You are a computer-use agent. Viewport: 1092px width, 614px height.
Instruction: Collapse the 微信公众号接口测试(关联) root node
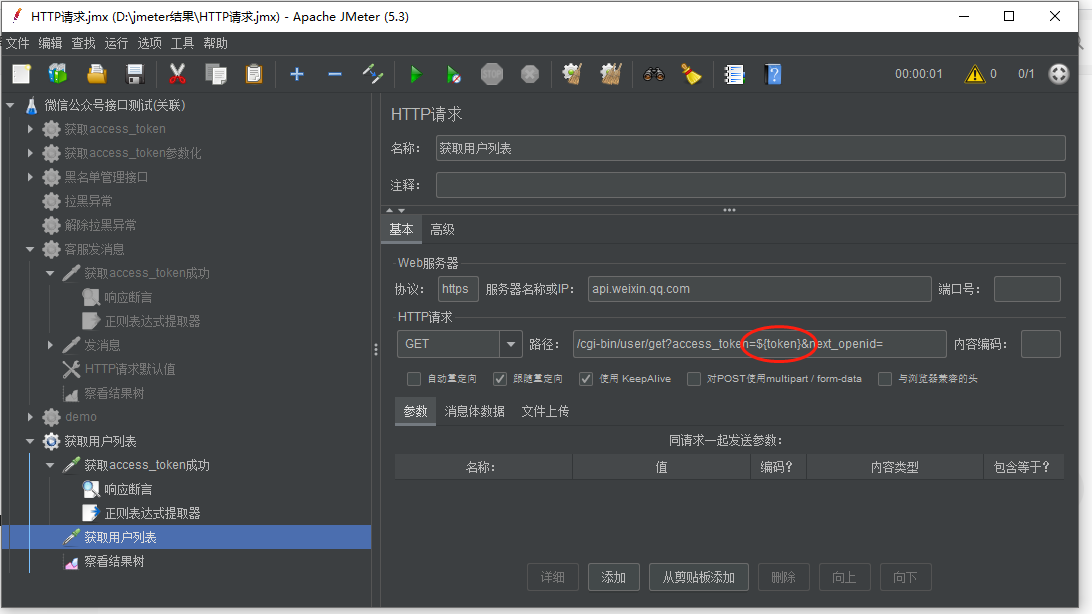pyautogui.click(x=10, y=105)
